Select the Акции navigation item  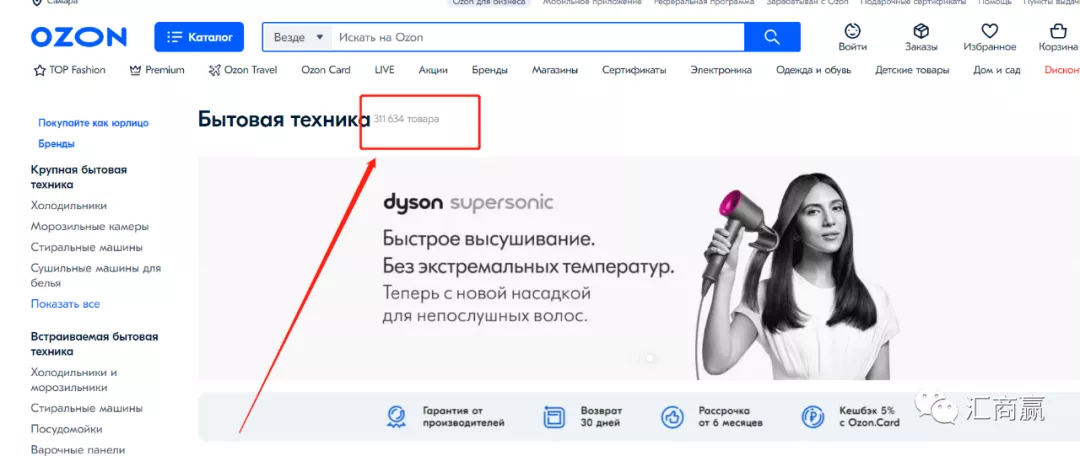pyautogui.click(x=433, y=70)
